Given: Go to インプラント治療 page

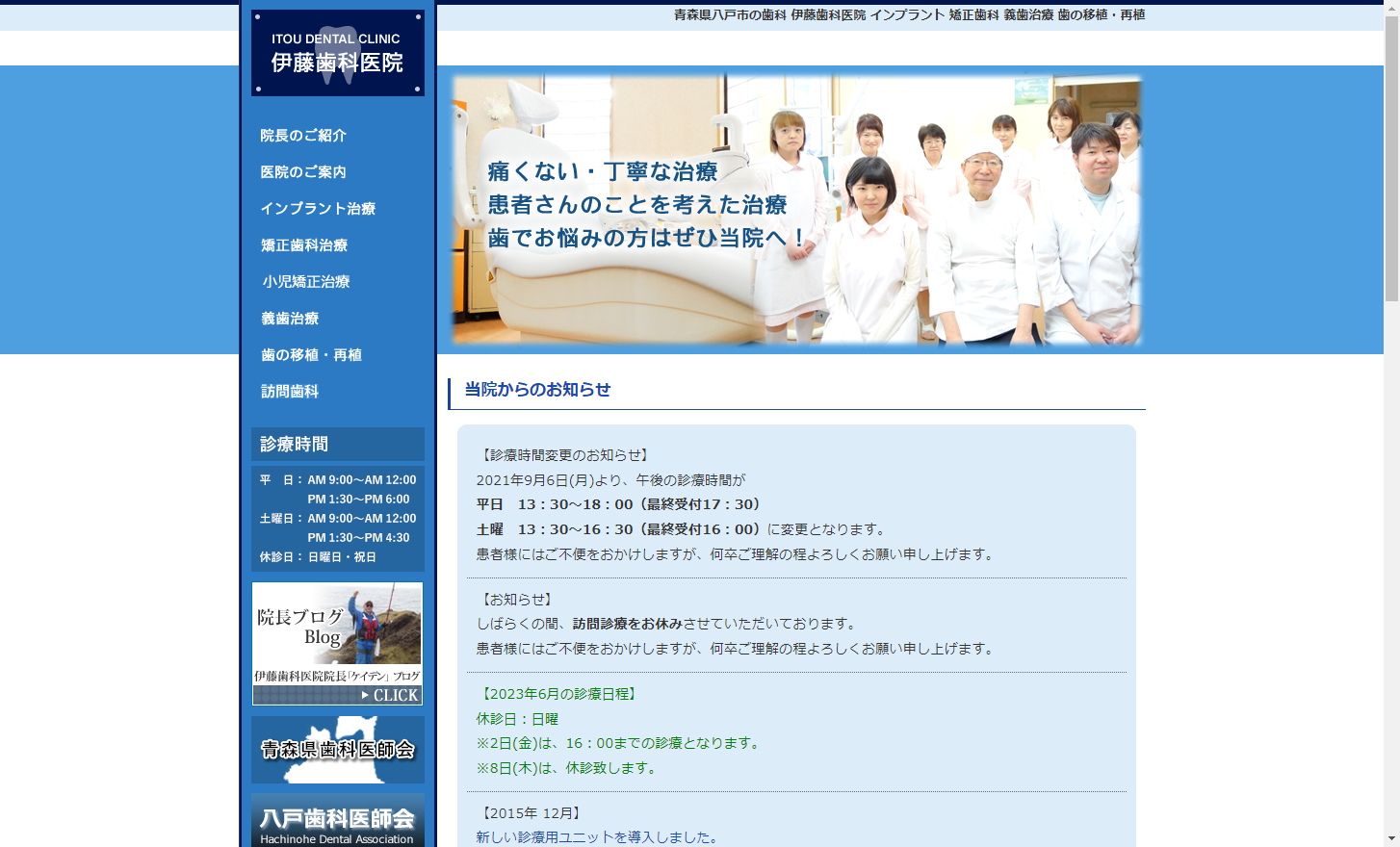Looking at the screenshot, I should (318, 209).
